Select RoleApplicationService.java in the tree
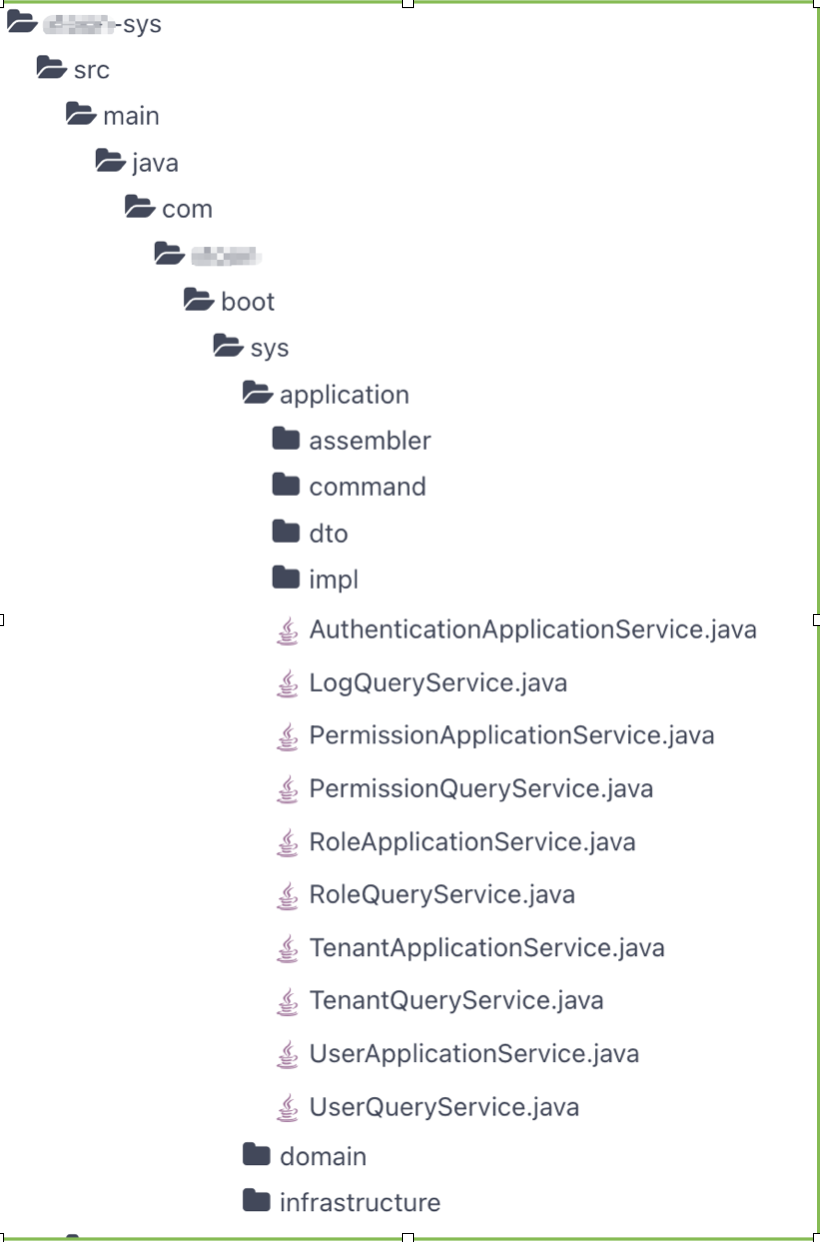Viewport: 820px width, 1242px height. pos(472,842)
